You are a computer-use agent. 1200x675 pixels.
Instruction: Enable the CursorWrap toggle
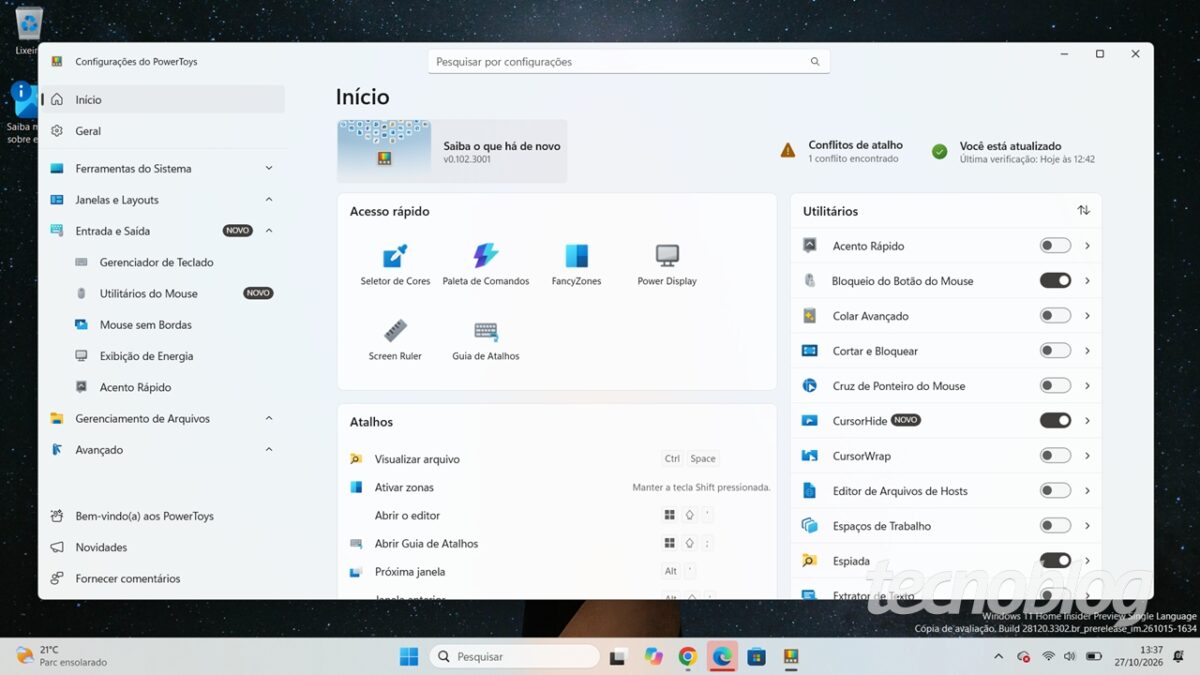[1055, 456]
